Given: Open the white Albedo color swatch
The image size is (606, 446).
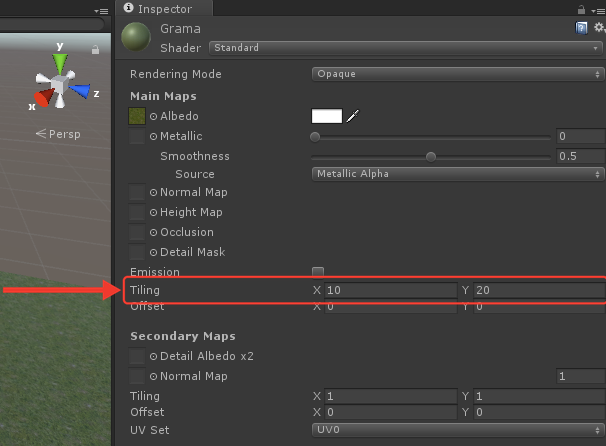Looking at the screenshot, I should point(327,116).
